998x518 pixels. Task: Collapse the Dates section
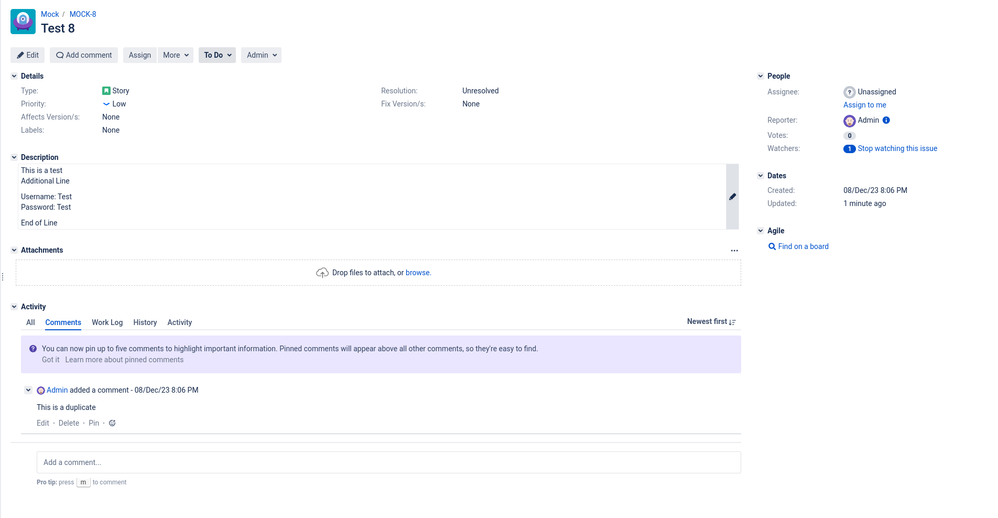pyautogui.click(x=760, y=176)
